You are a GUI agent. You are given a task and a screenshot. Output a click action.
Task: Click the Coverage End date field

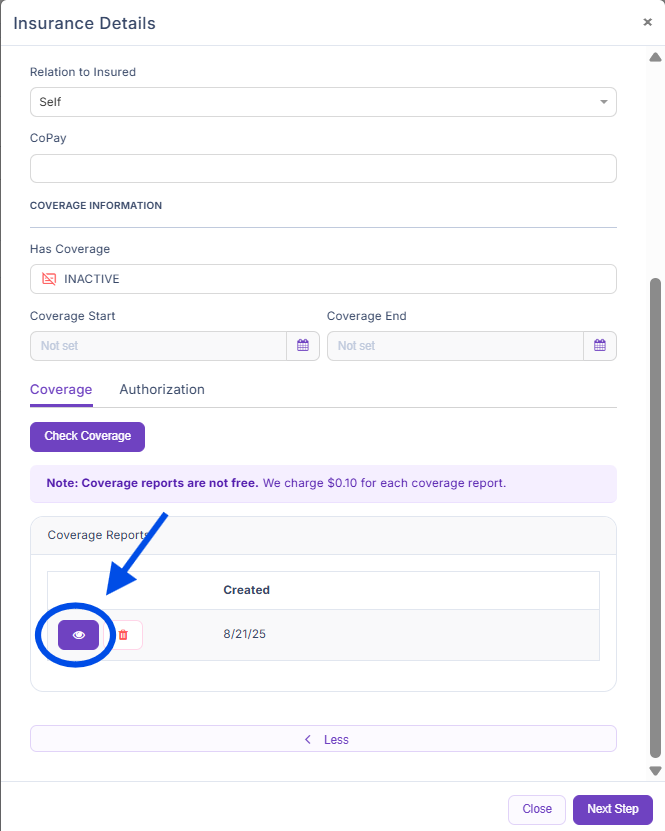tap(455, 346)
